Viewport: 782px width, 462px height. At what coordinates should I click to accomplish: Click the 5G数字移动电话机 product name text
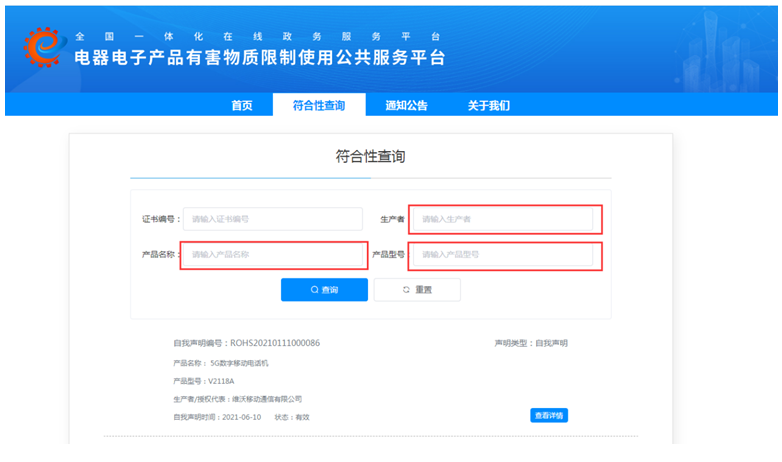click(x=239, y=363)
